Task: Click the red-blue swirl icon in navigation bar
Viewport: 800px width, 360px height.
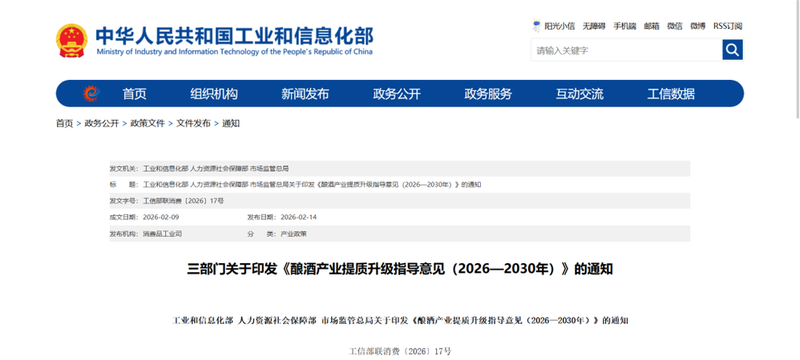Action: 91,94
